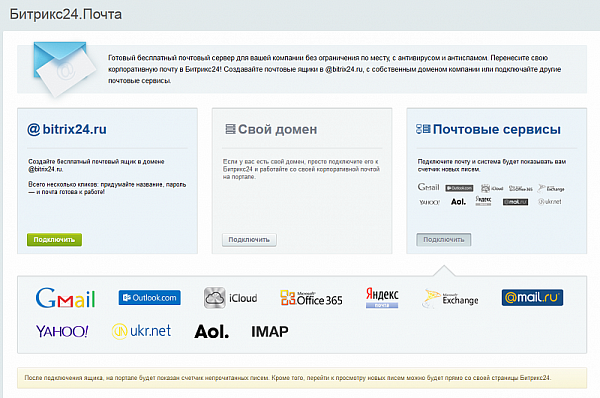Select the Microsoft Exchange logo
The height and width of the screenshot is (398, 600).
pos(450,298)
